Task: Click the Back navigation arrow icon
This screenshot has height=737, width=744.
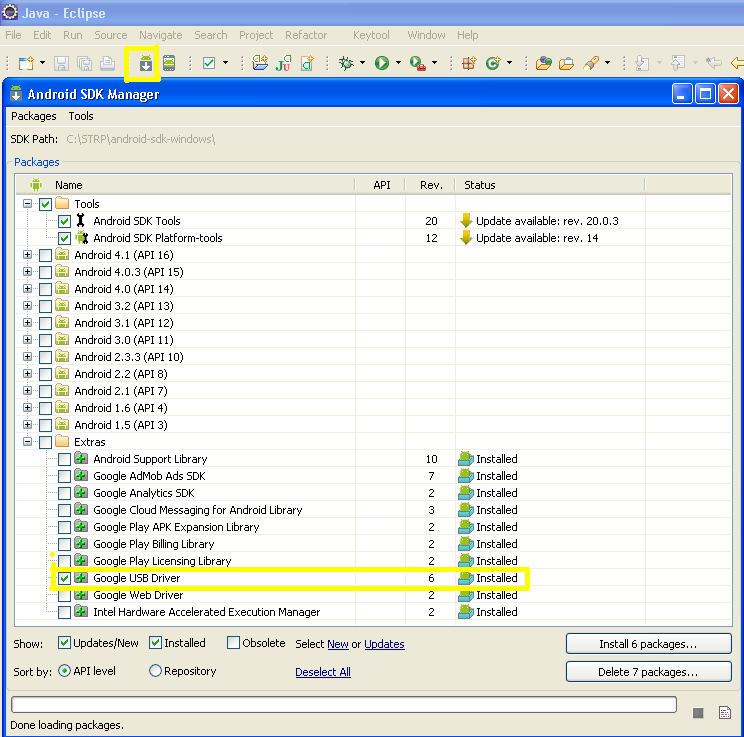Action: (737, 63)
